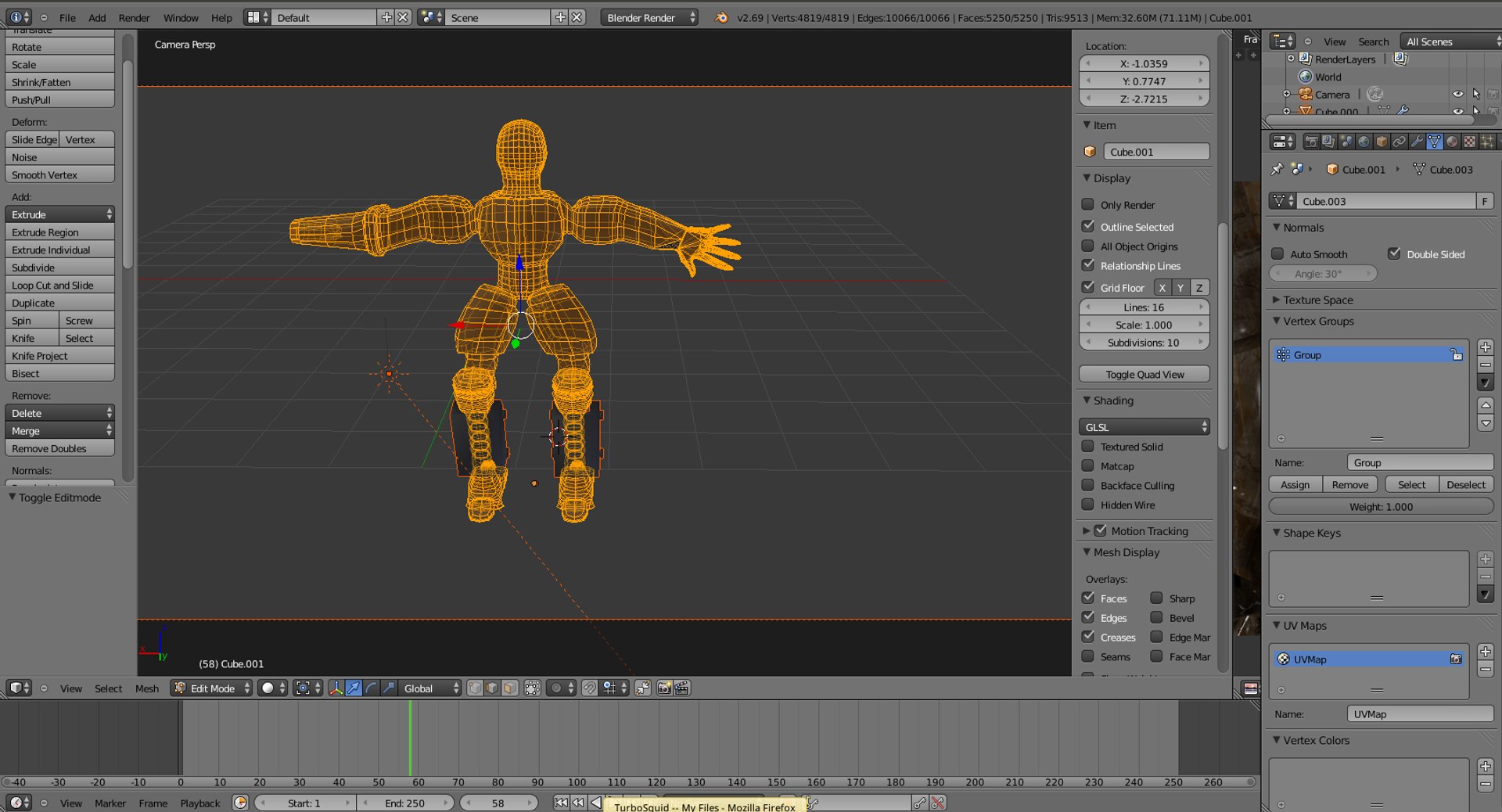1502x812 pixels.
Task: Click the Weight 1.000 slider
Action: coord(1381,507)
